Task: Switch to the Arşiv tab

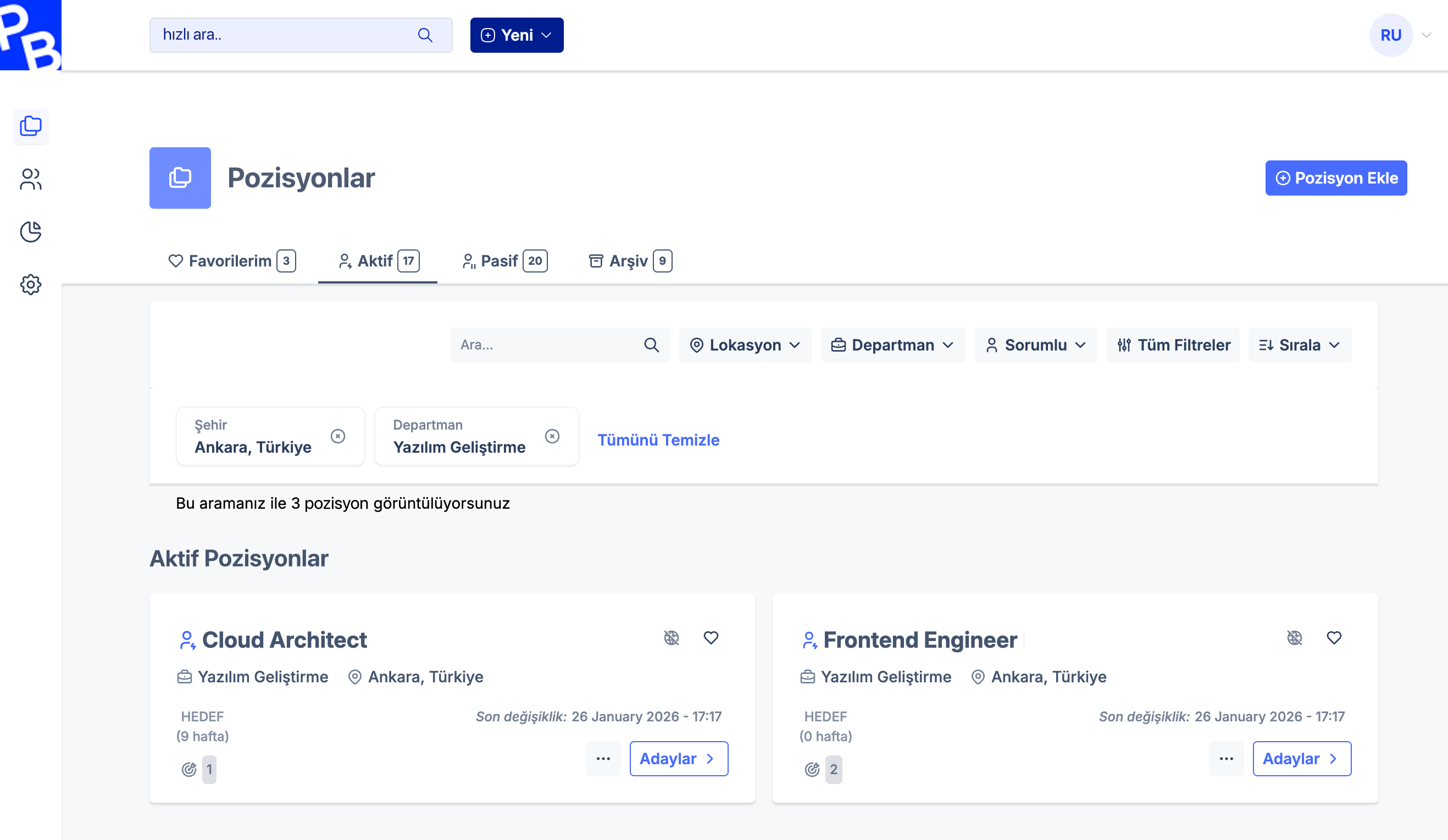Action: 630,261
